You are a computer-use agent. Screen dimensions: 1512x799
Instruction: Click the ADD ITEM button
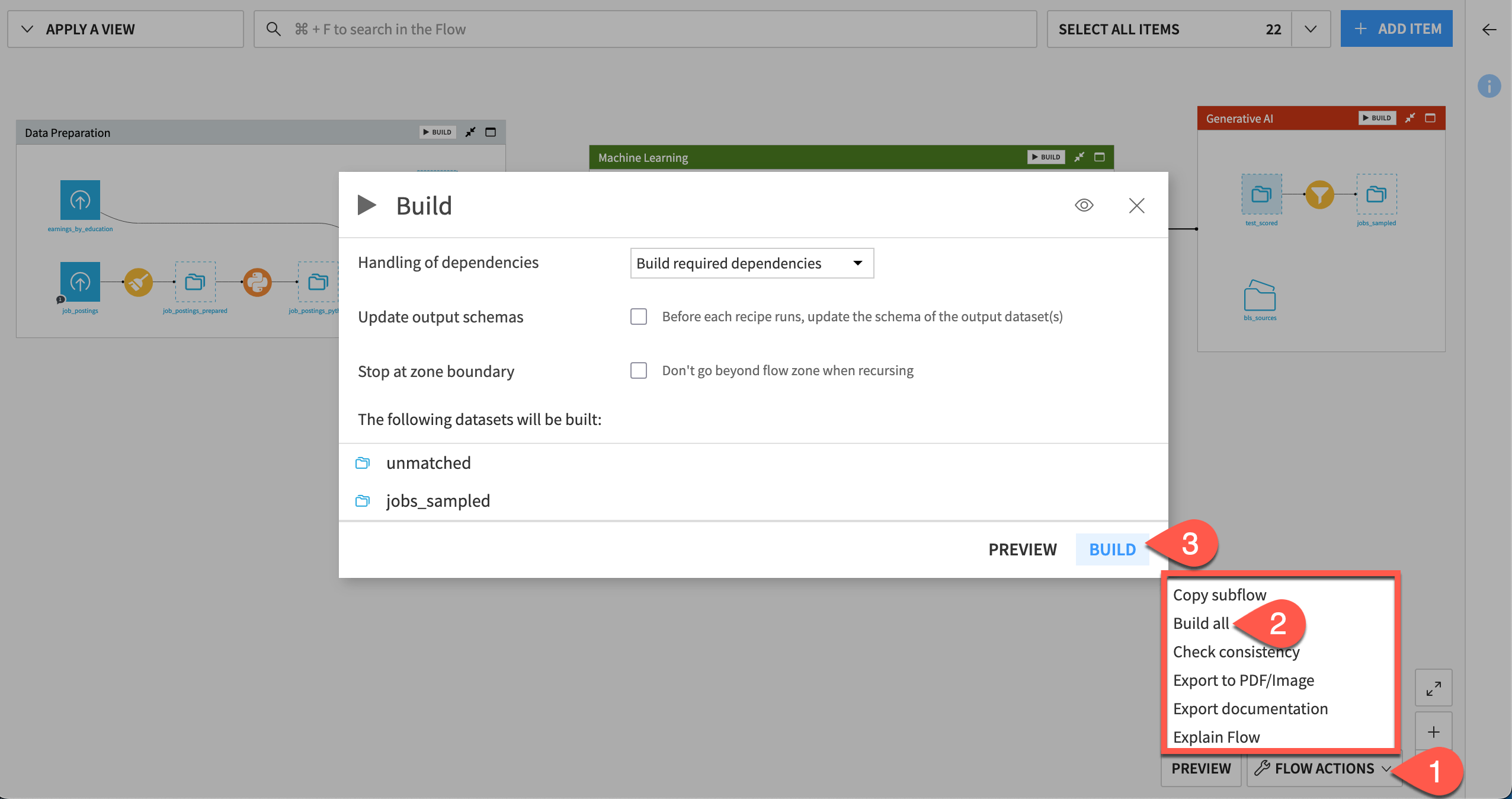coord(1395,28)
